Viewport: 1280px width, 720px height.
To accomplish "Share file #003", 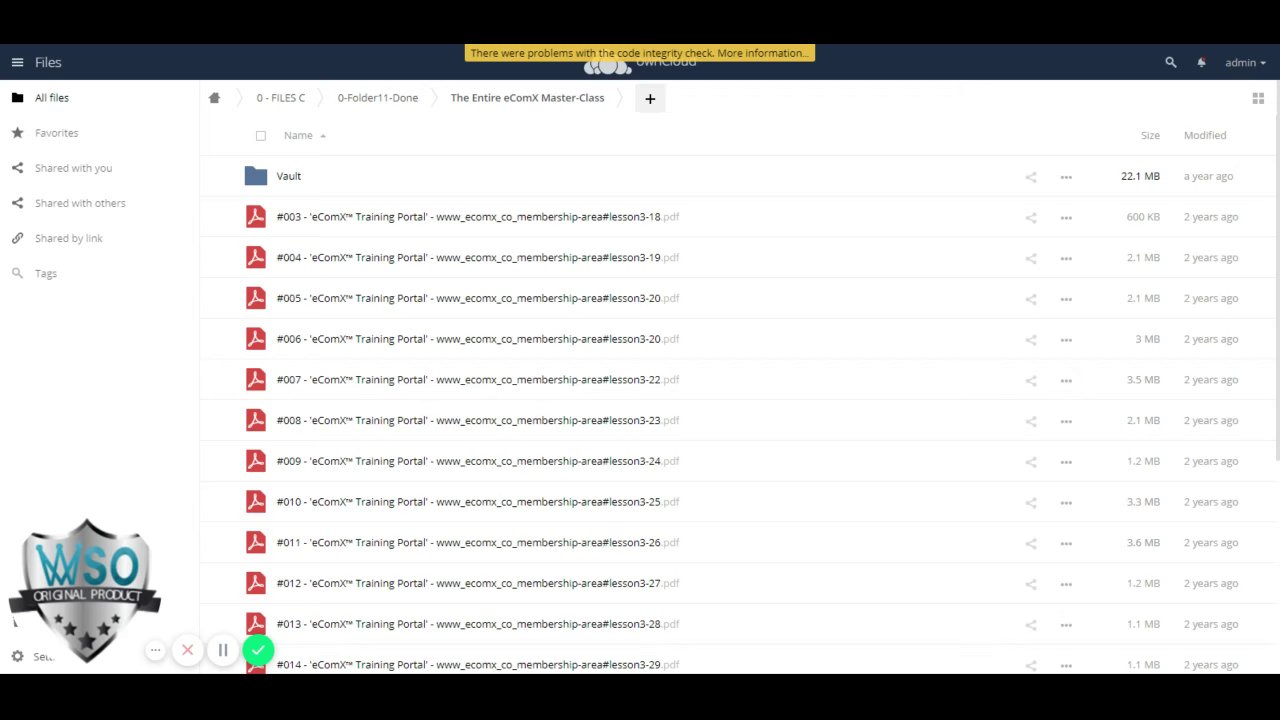I will 1031,218.
